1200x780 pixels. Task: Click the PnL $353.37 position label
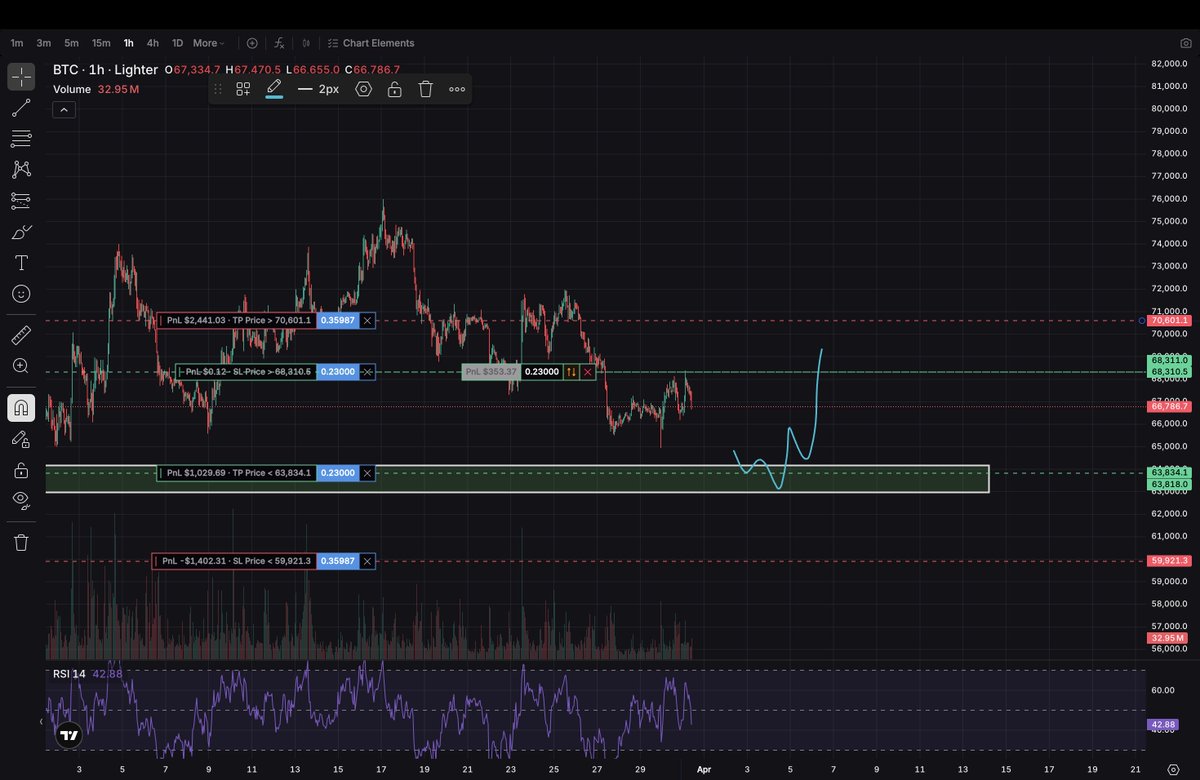click(x=490, y=371)
